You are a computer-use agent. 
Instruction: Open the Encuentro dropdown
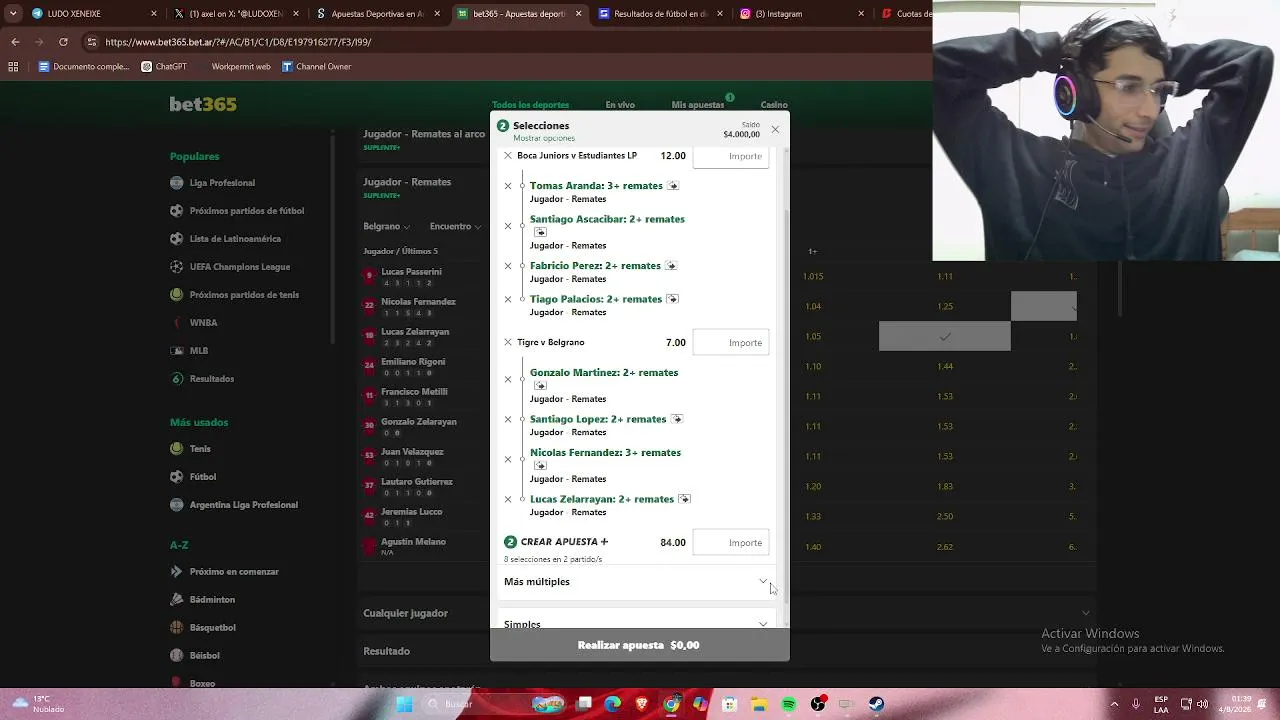[x=455, y=227]
